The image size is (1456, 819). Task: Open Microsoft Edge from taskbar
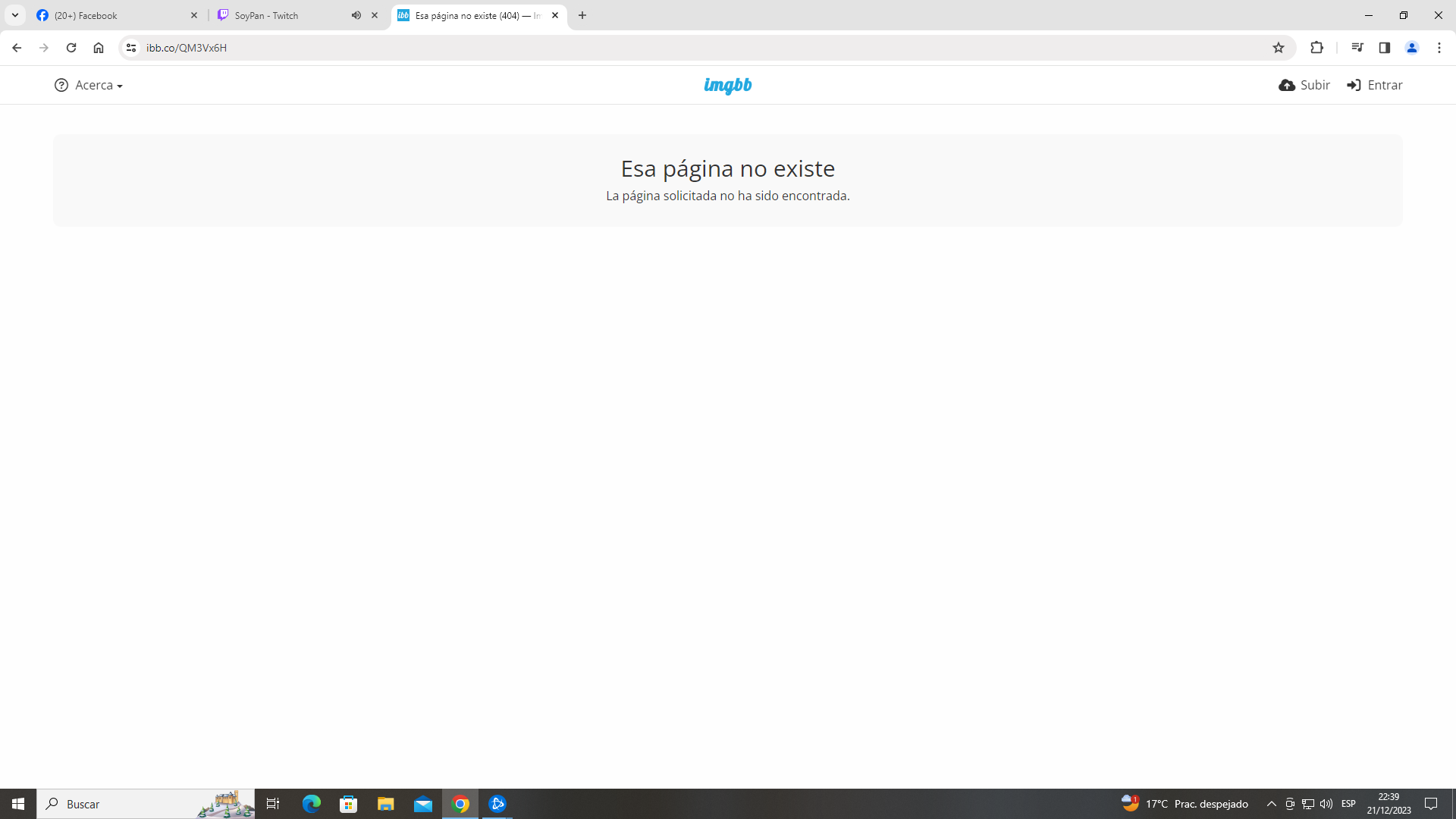312,804
